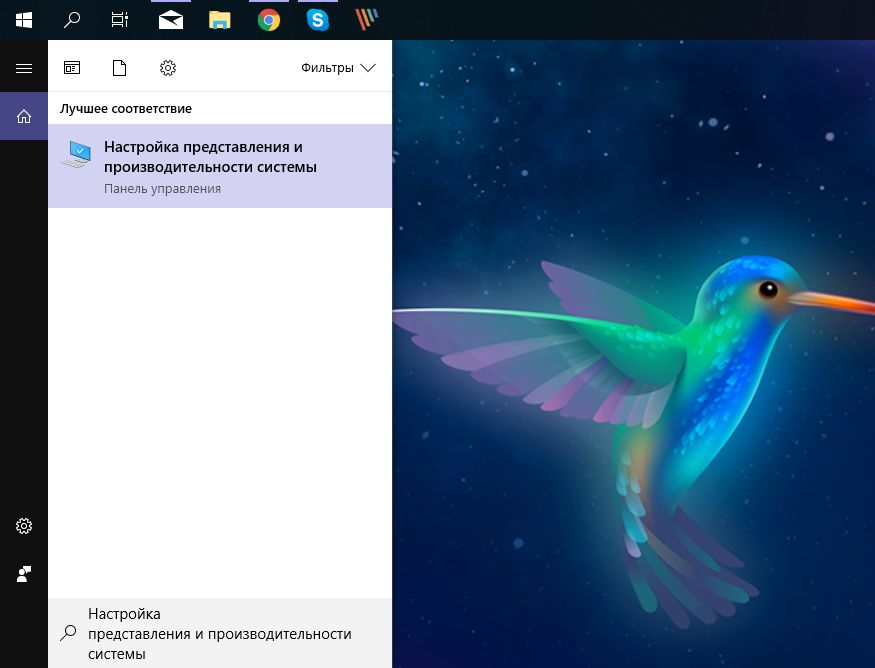Viewport: 875px width, 668px height.
Task: Select the Documents search filter icon
Action: [119, 68]
